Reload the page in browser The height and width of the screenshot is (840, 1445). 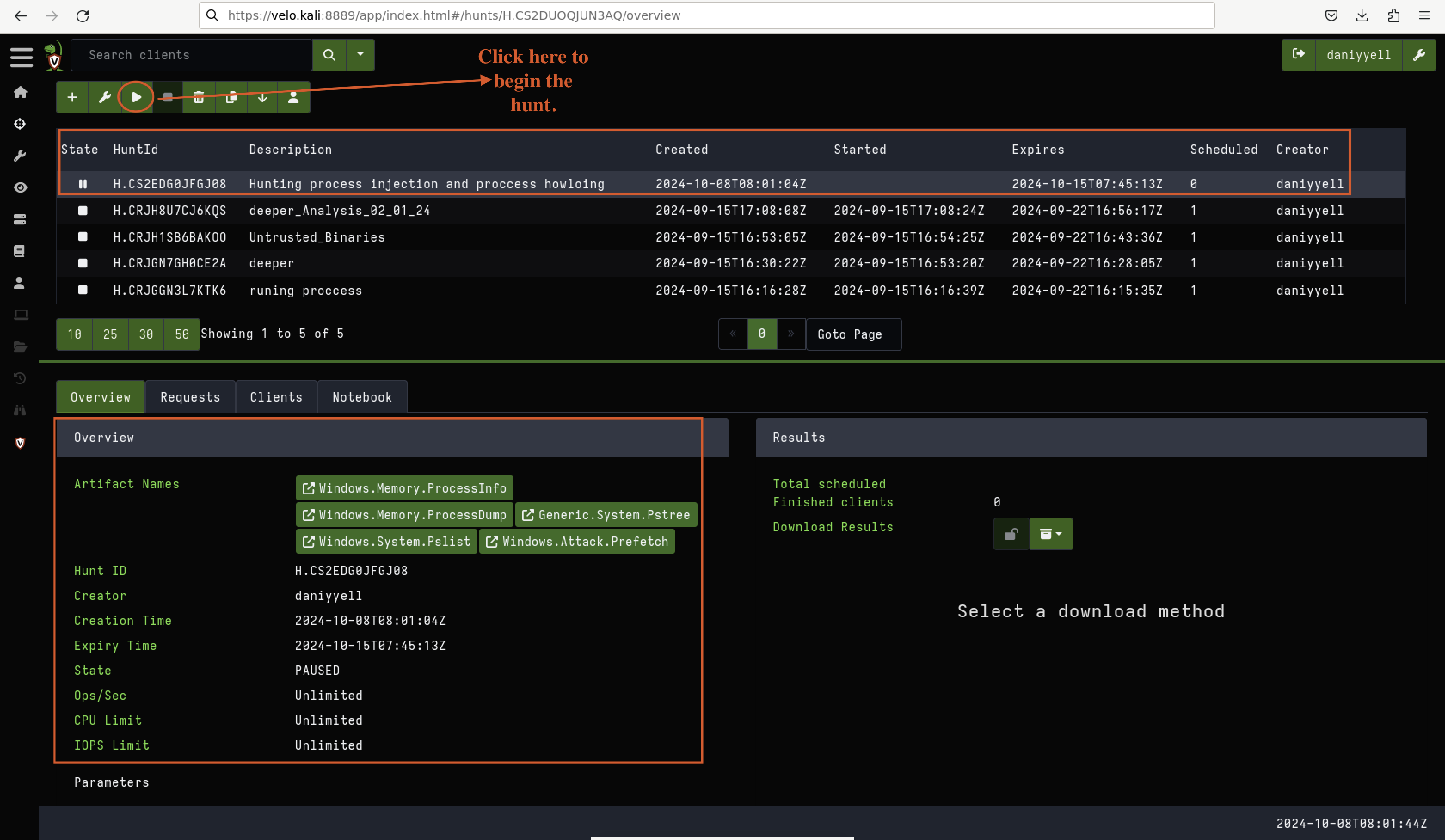tap(83, 16)
